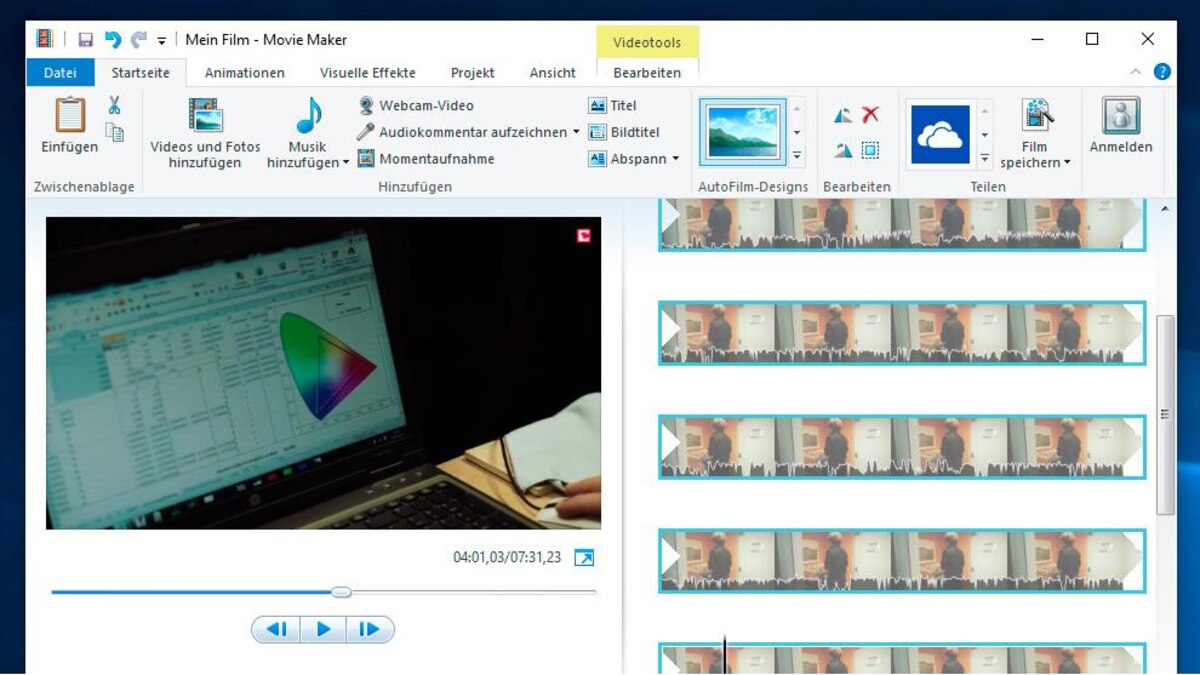Click the Einfügen clipboard icon
This screenshot has width=1200, height=675.
click(x=69, y=116)
